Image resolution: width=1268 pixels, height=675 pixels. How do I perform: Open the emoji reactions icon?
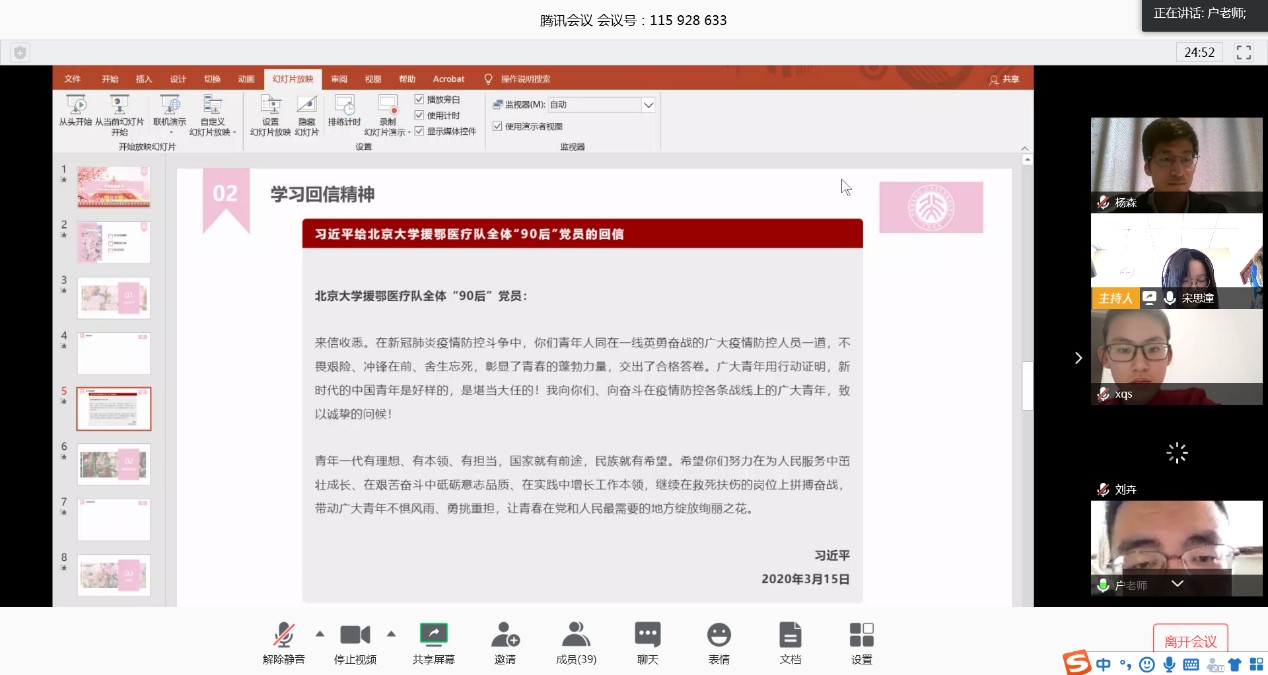coord(718,636)
